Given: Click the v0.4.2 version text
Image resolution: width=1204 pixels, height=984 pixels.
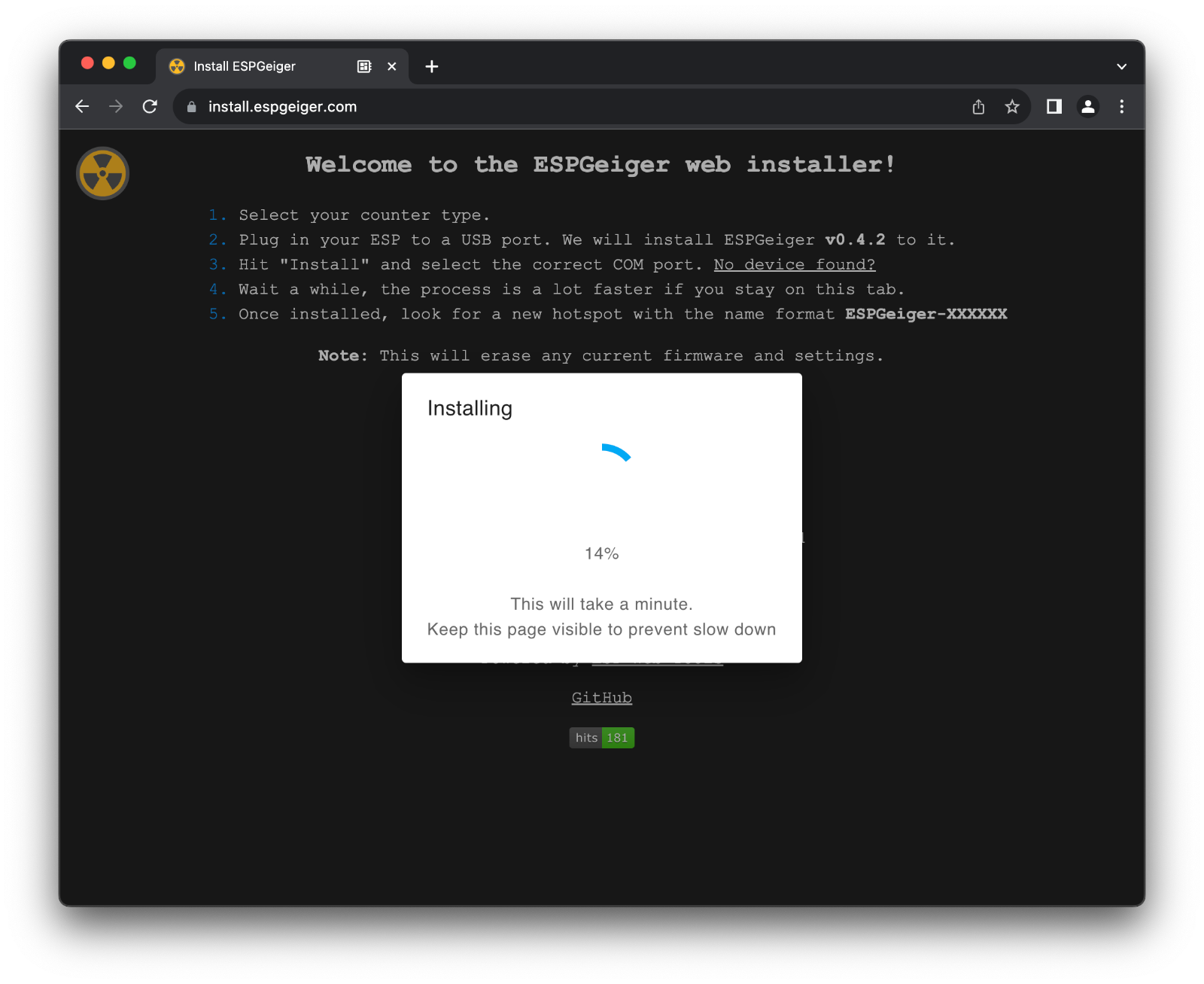Looking at the screenshot, I should click(x=855, y=240).
